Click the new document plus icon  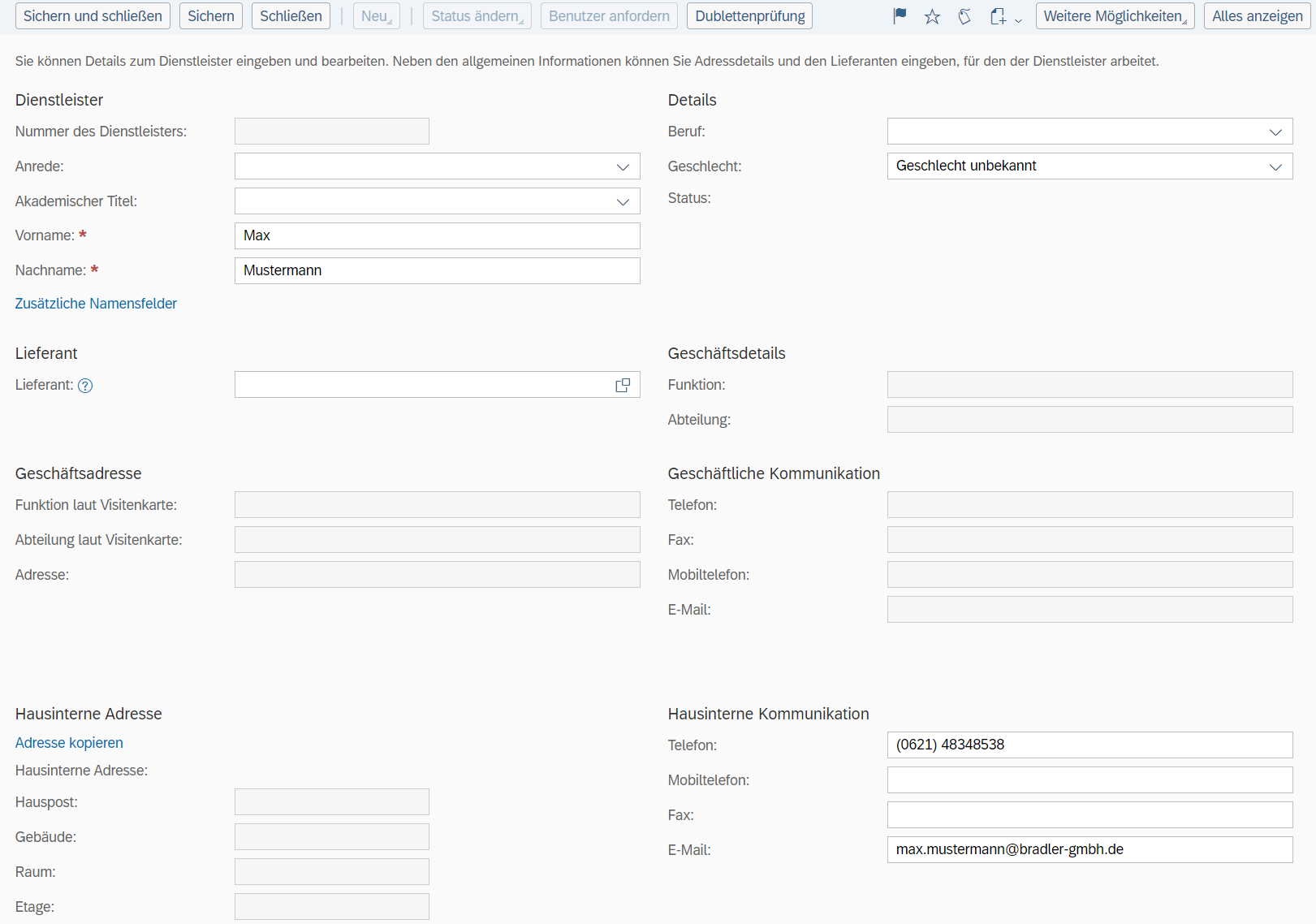[x=999, y=16]
